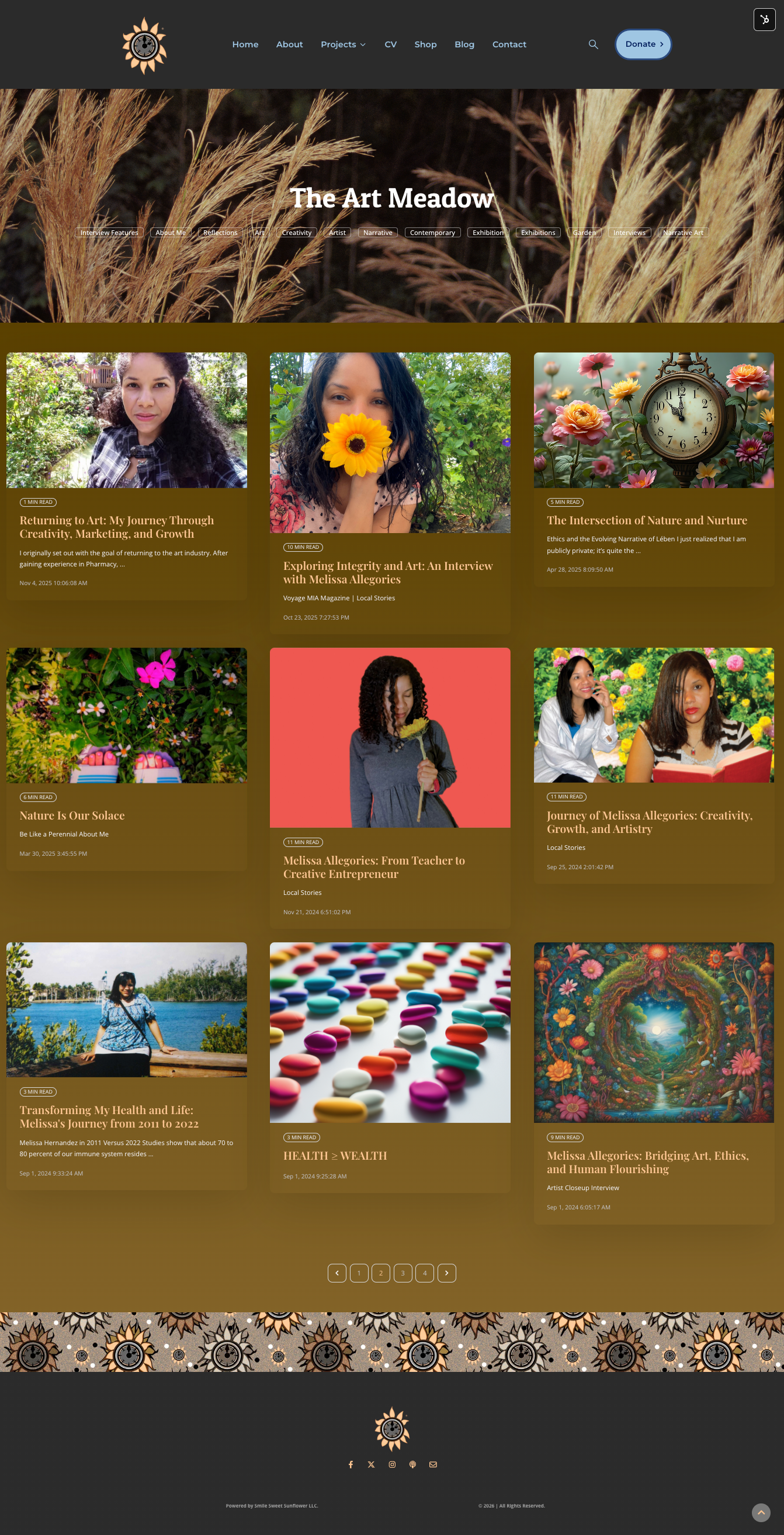
Task: Expand the Projects dropdown menu
Action: [x=343, y=44]
